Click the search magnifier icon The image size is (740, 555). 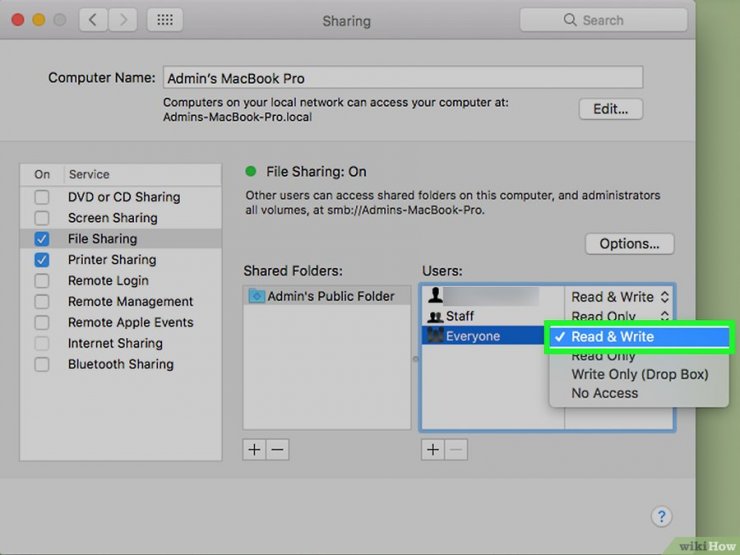click(x=570, y=20)
